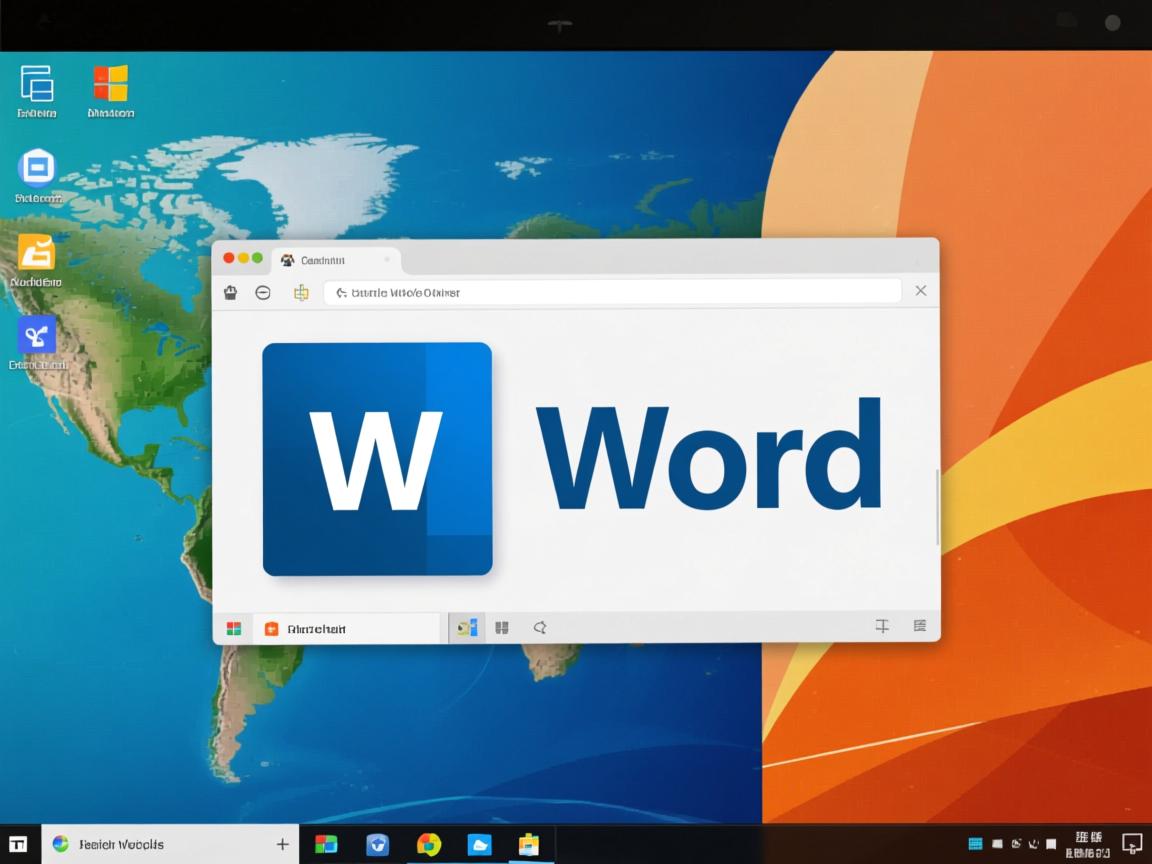
Task: Click the circled minus icon in browser toolbar
Action: 263,292
